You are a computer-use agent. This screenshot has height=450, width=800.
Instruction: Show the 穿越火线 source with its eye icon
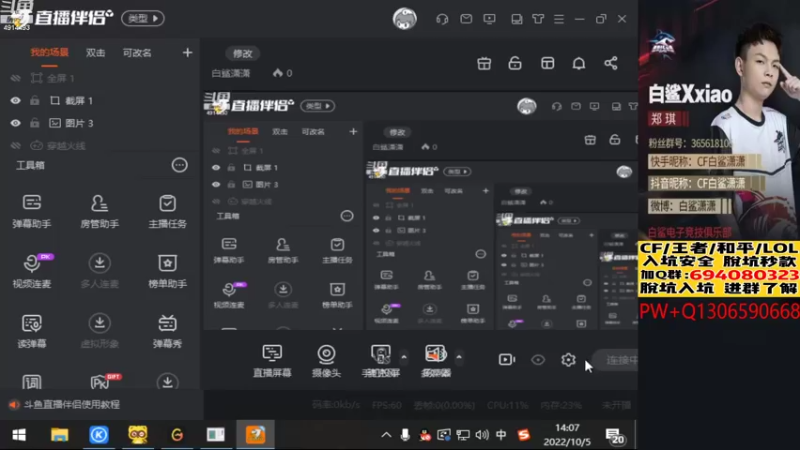15,145
